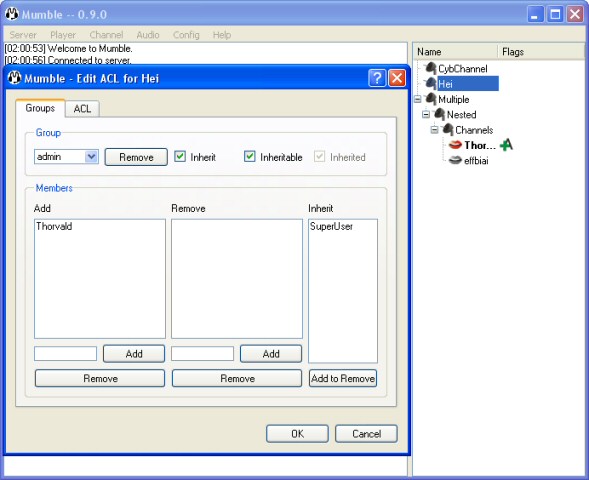The width and height of the screenshot is (589, 480).
Task: Focus the text field under Add list
Action: click(65, 353)
